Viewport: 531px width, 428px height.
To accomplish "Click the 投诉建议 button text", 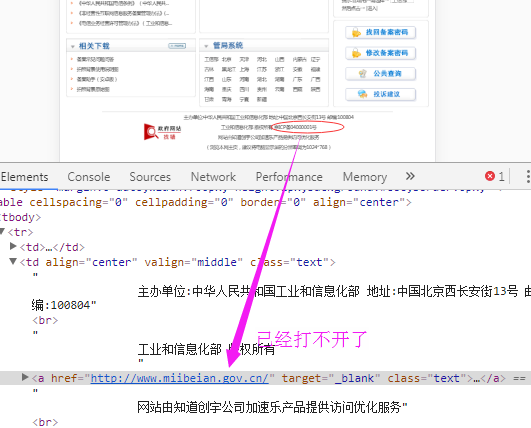I will coord(387,94).
